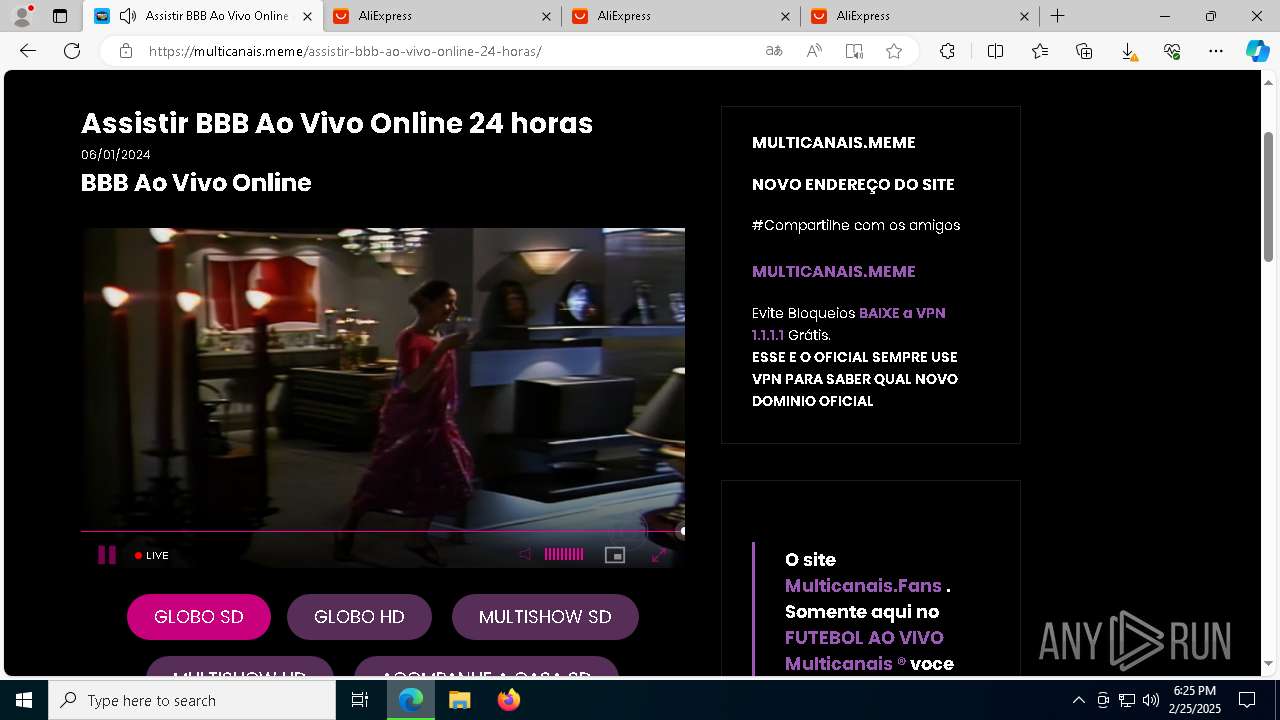Viewport: 1280px width, 720px height.
Task: Open Browser essentials icon
Action: [x=1172, y=51]
